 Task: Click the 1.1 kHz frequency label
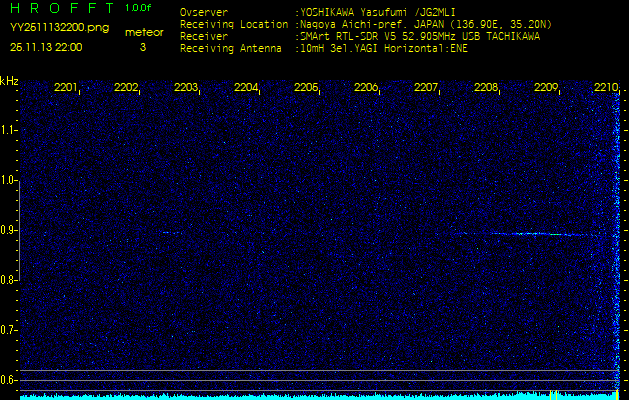9,130
